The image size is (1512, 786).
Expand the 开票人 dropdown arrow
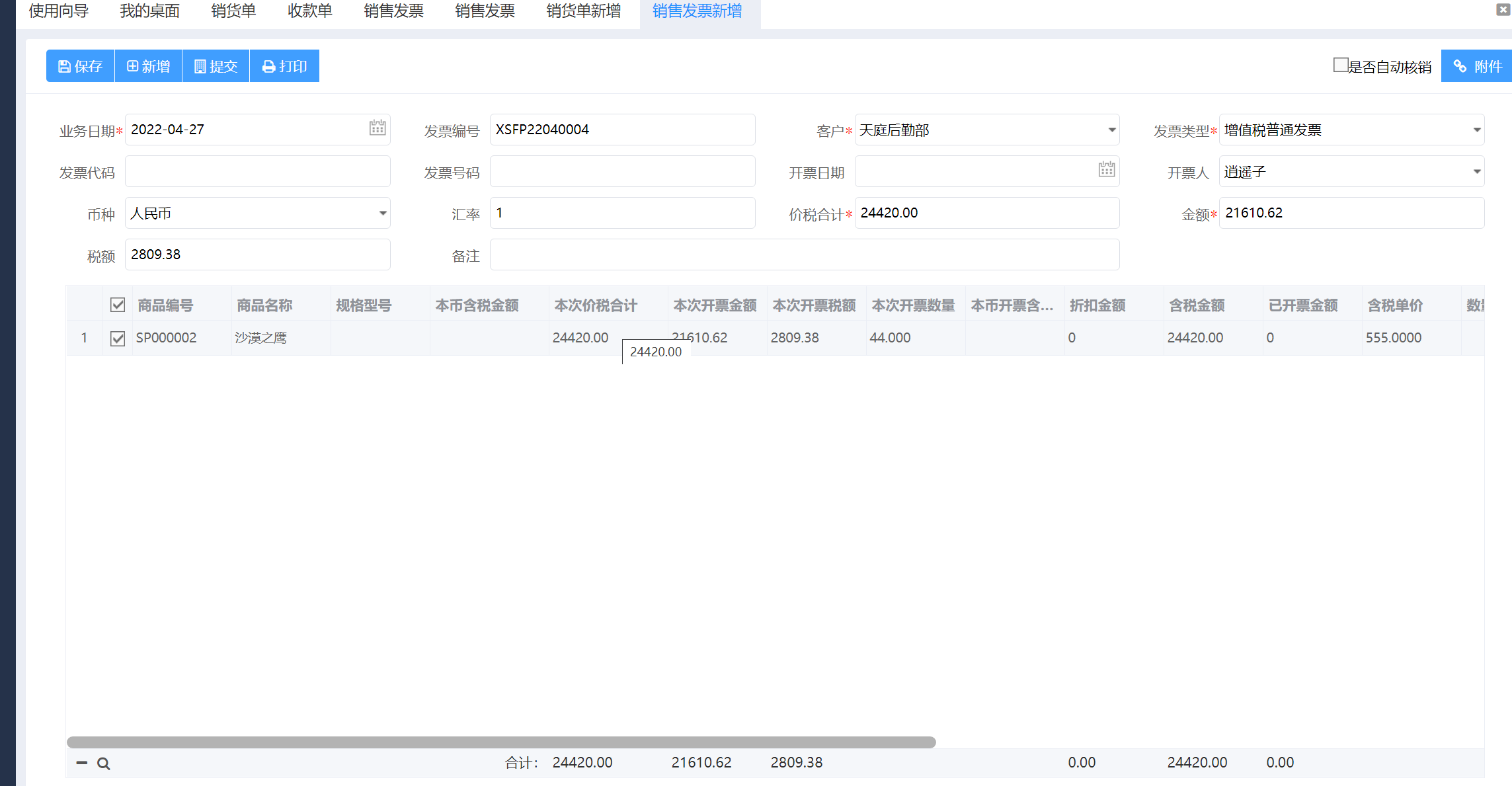tap(1476, 172)
